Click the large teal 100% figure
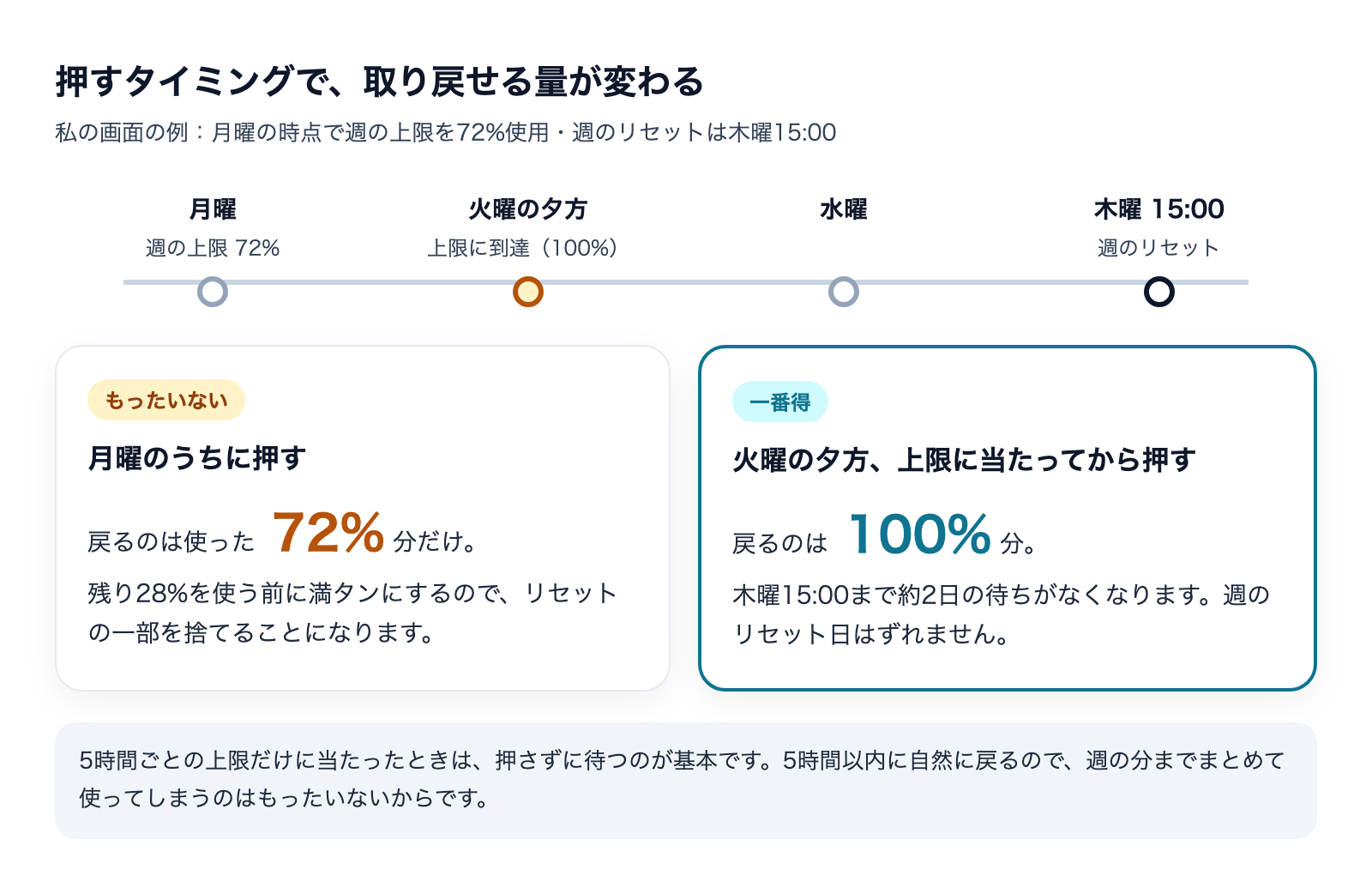This screenshot has height=894, width=1372. pos(921,535)
